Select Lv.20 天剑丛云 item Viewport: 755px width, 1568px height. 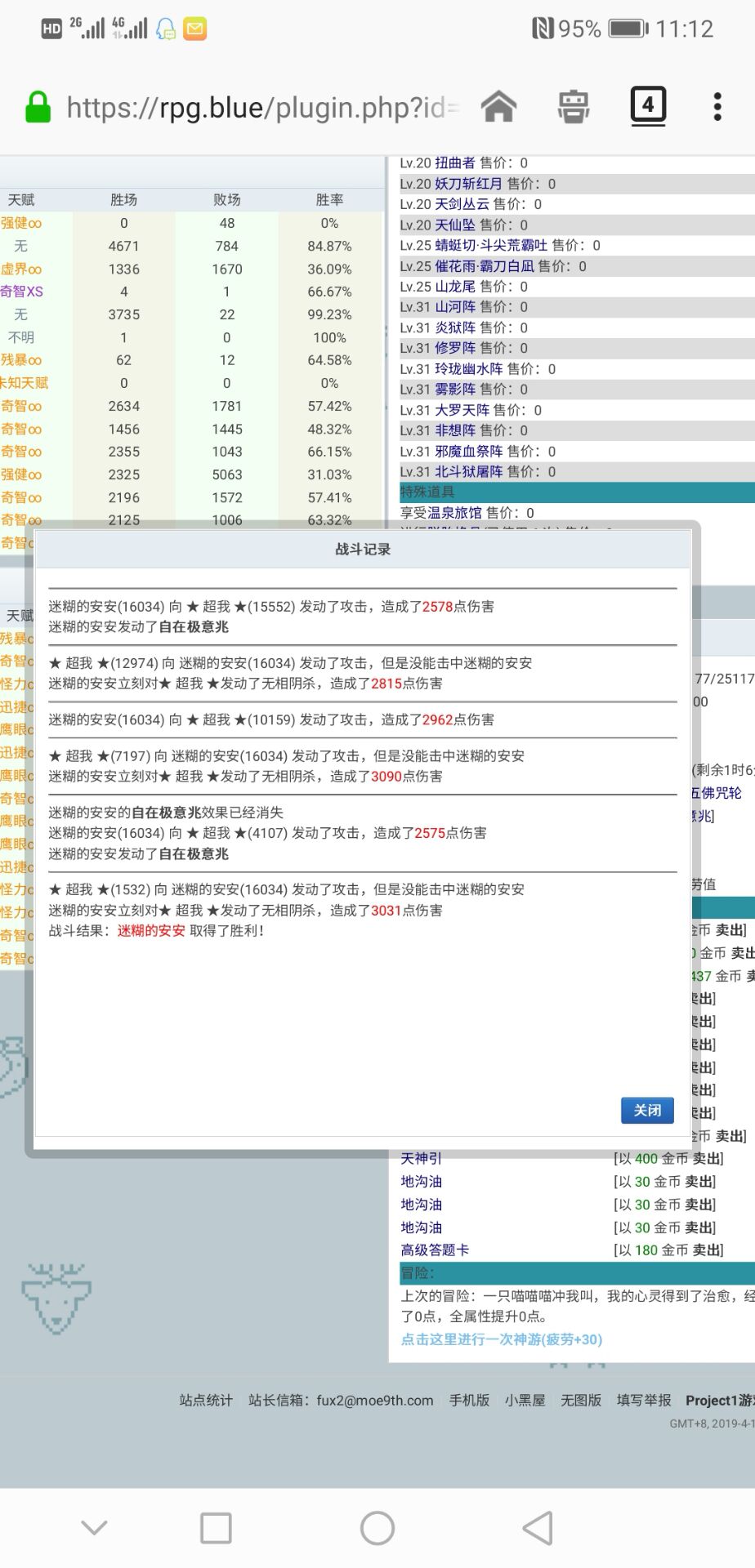pos(462,204)
